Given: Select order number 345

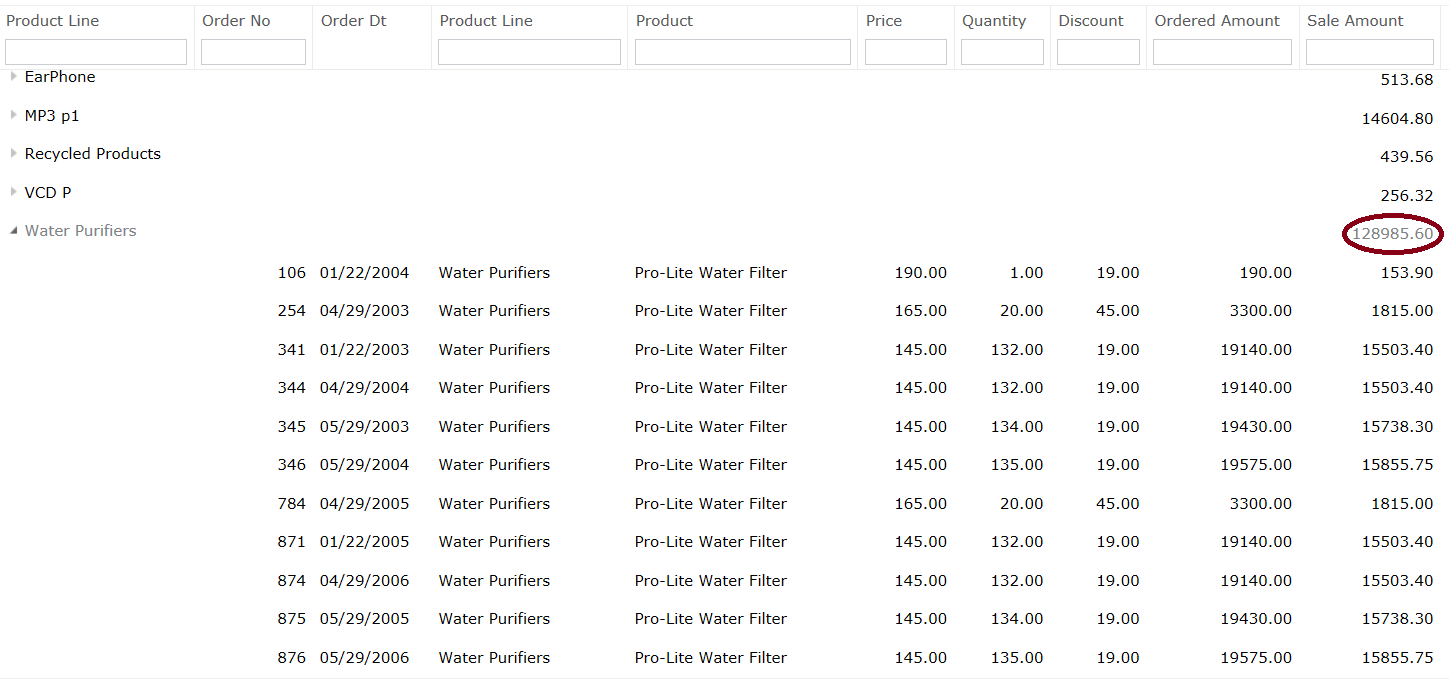Looking at the screenshot, I should pyautogui.click(x=292, y=427).
